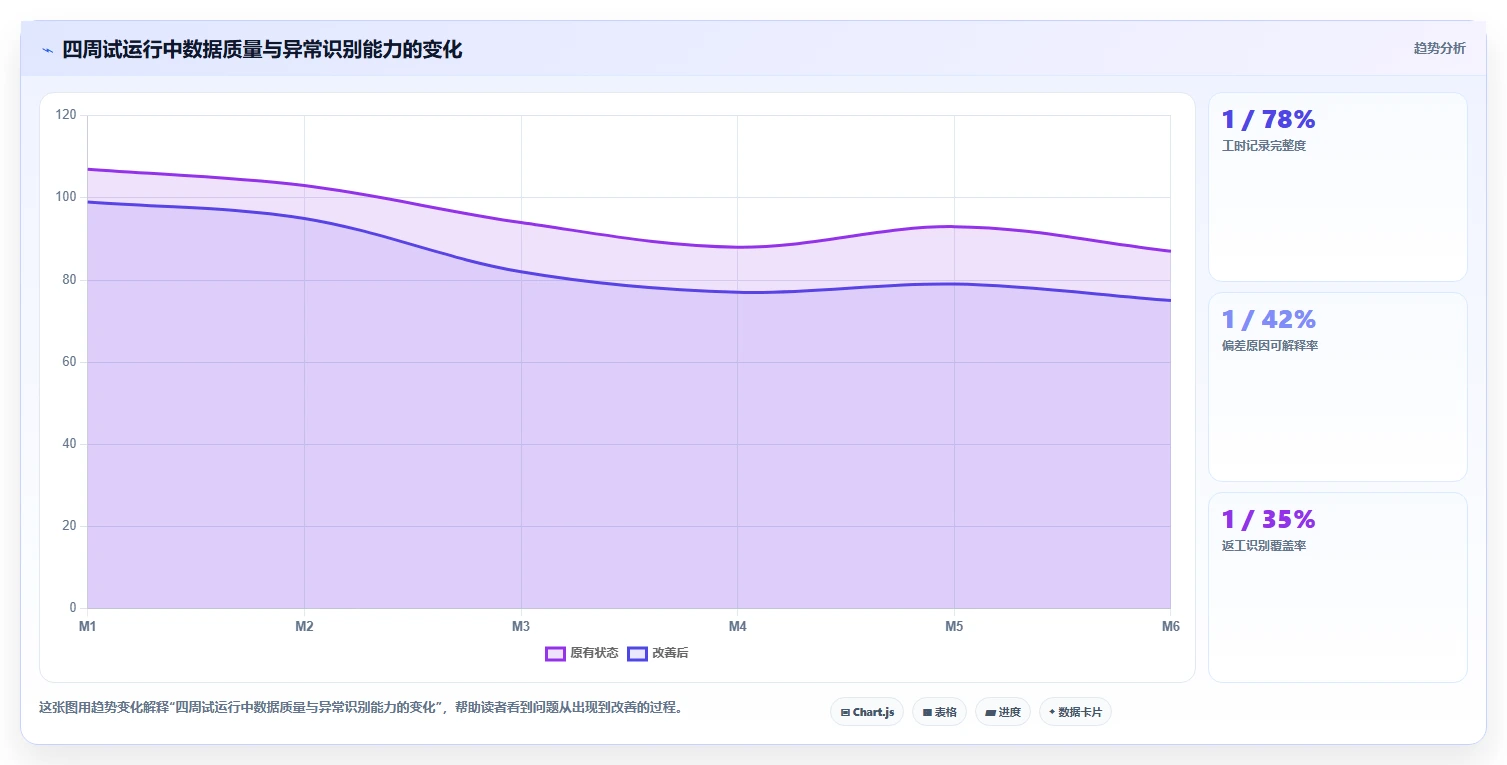
Task: Click the 100 y-axis tick label
Action: click(67, 197)
